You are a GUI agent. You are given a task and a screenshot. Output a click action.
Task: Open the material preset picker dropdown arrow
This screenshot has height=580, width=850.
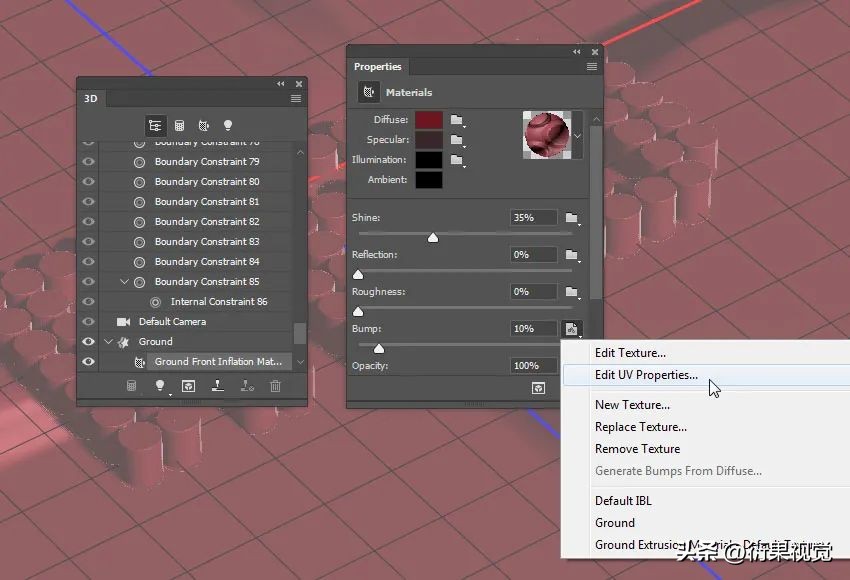tap(577, 136)
